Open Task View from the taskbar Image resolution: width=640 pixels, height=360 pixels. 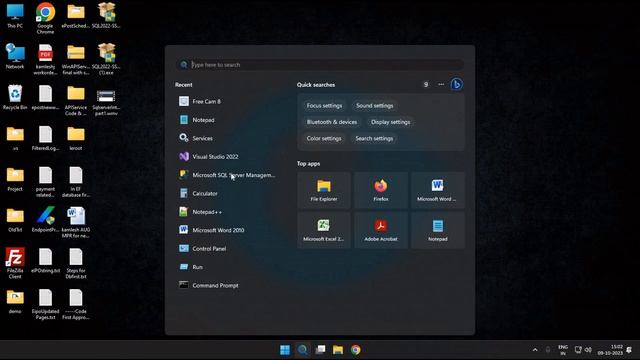[320, 350]
